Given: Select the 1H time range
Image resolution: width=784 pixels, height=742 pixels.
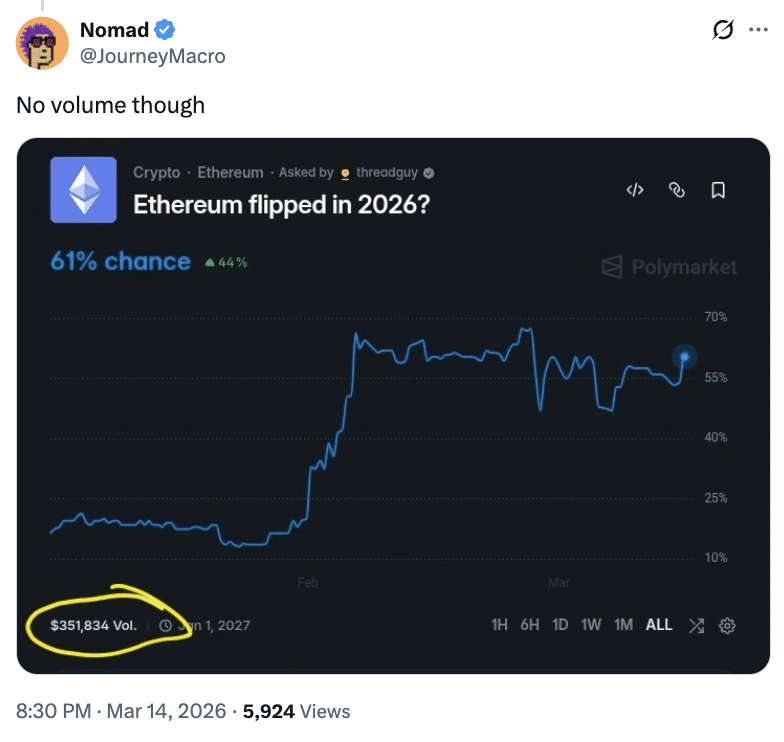Looking at the screenshot, I should (500, 625).
